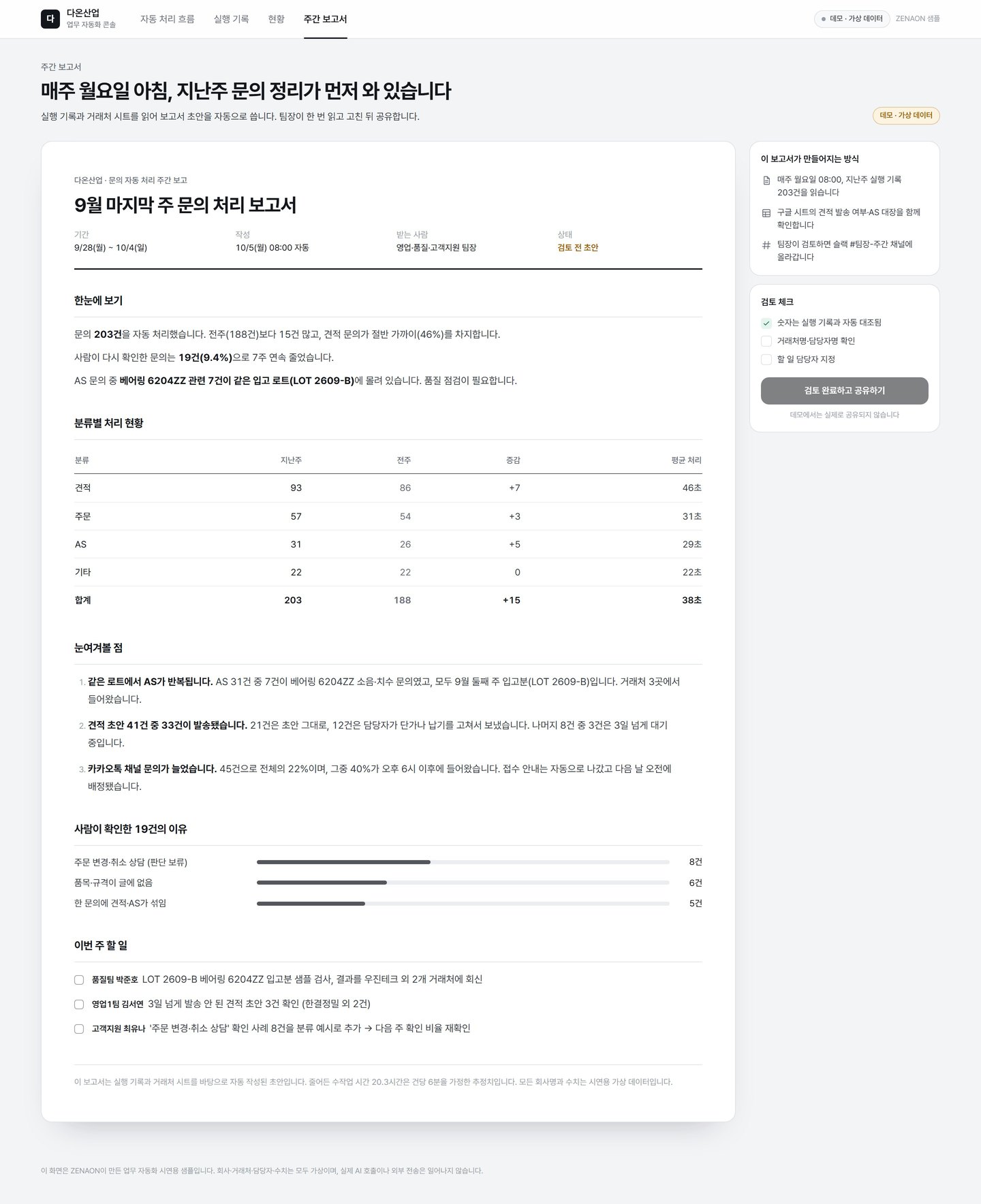Image resolution: width=981 pixels, height=1204 pixels.
Task: Open the 자동 처리 흐름 tab
Action: coord(168,19)
